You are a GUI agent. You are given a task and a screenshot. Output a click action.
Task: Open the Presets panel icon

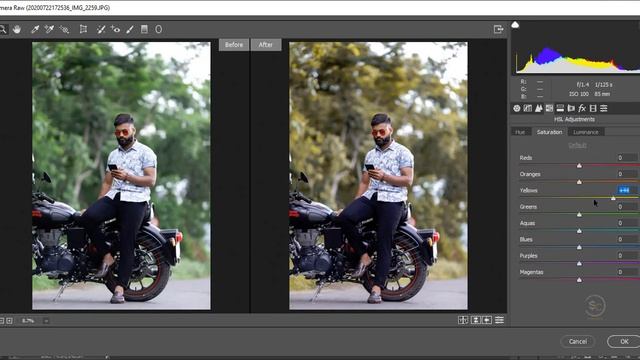(x=604, y=108)
